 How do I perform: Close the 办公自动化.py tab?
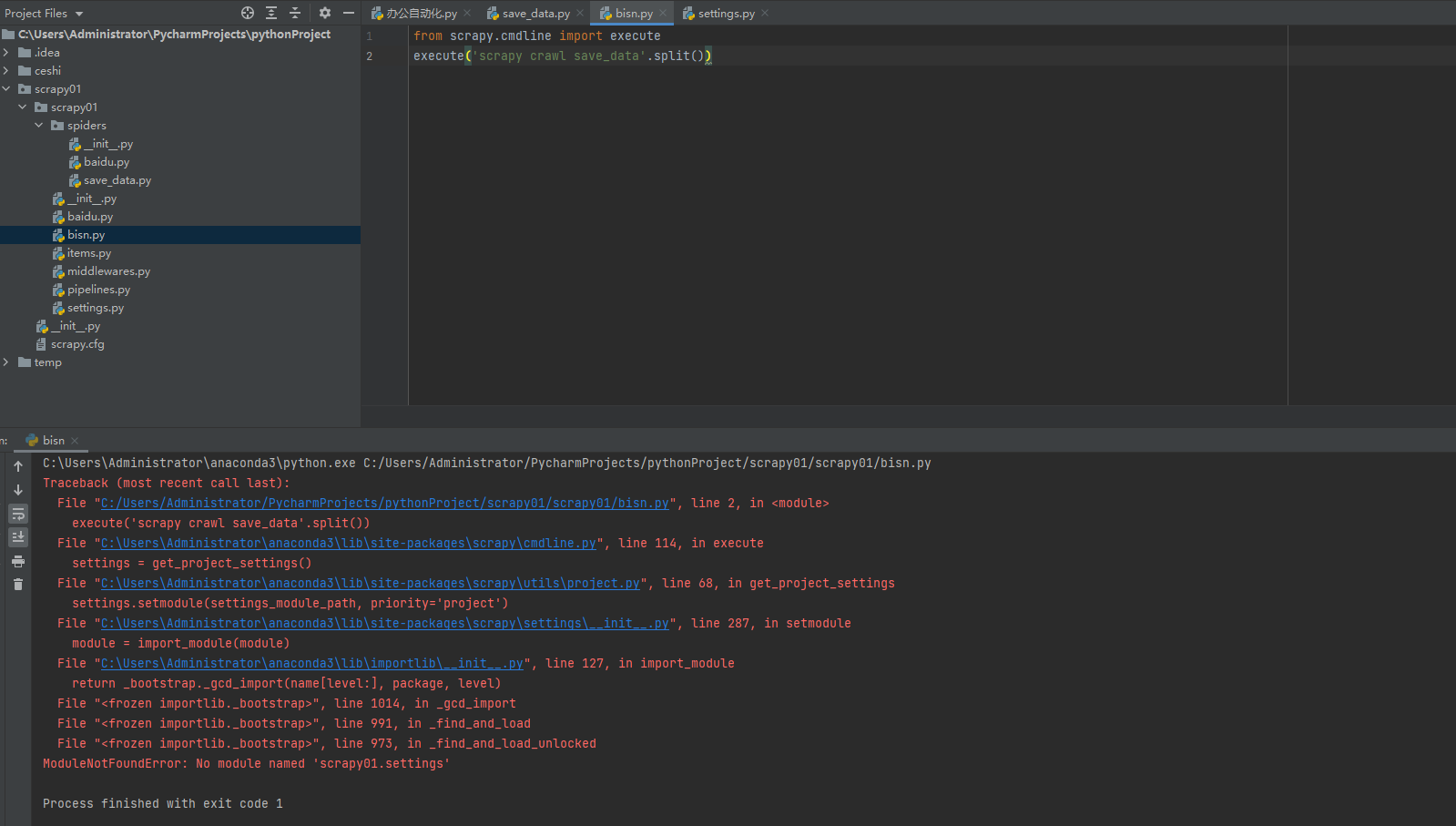click(x=467, y=13)
